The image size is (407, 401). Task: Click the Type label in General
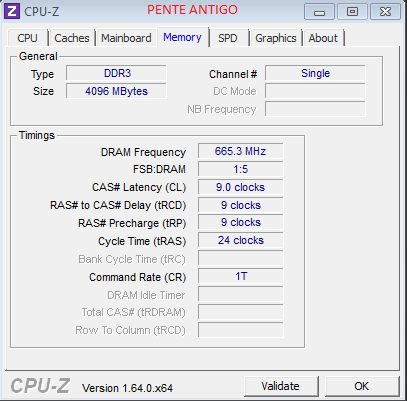(42, 74)
